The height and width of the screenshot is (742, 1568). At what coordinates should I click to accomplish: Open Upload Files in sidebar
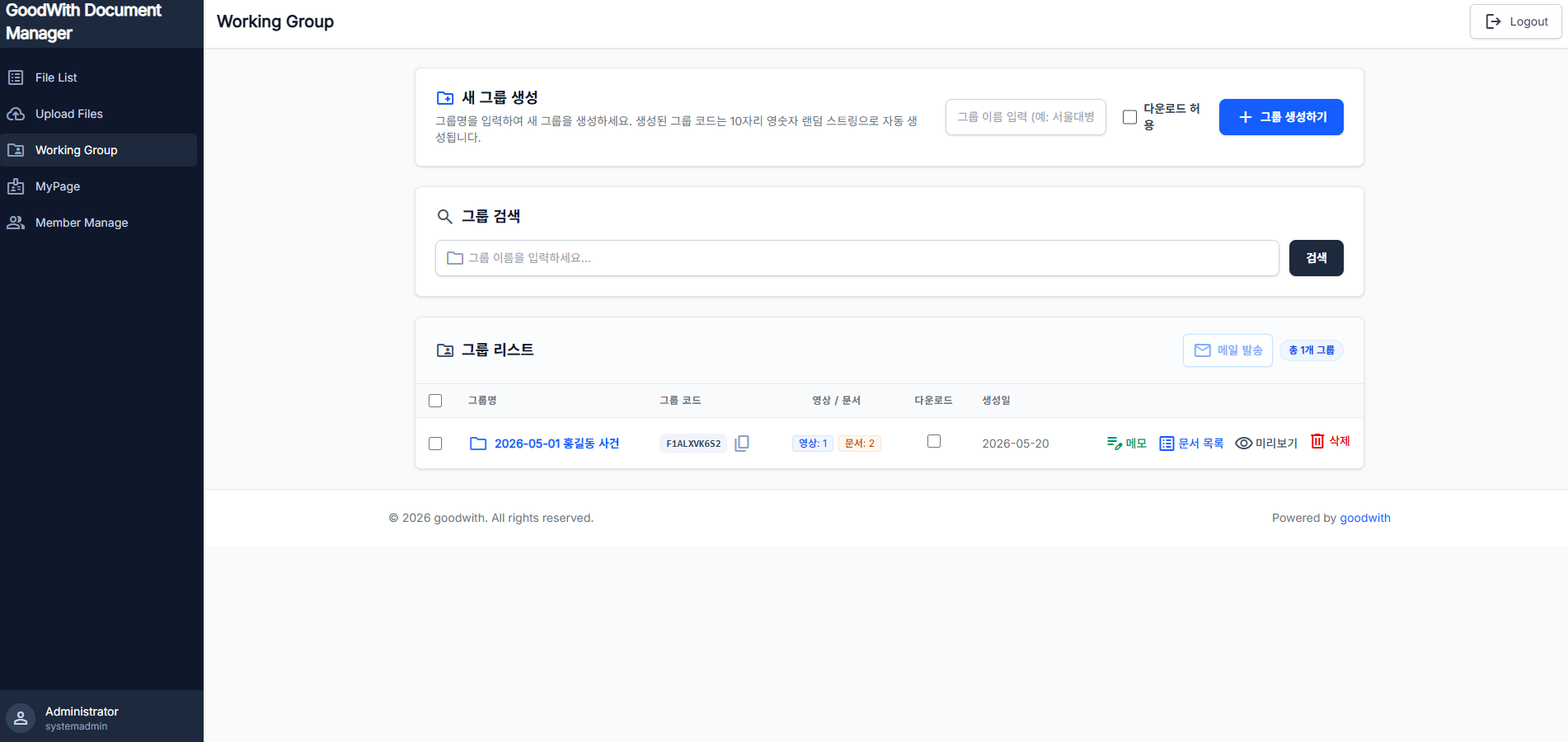point(98,114)
